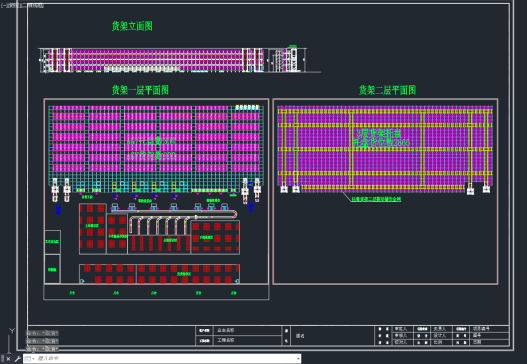The width and height of the screenshot is (527, 364).
Task: Open the 二维线框 visual style menu
Action: point(33,6)
